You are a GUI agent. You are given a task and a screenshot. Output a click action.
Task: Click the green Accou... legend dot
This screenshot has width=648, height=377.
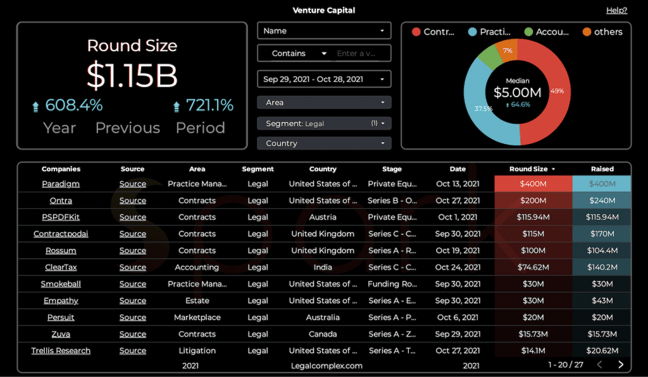point(529,32)
